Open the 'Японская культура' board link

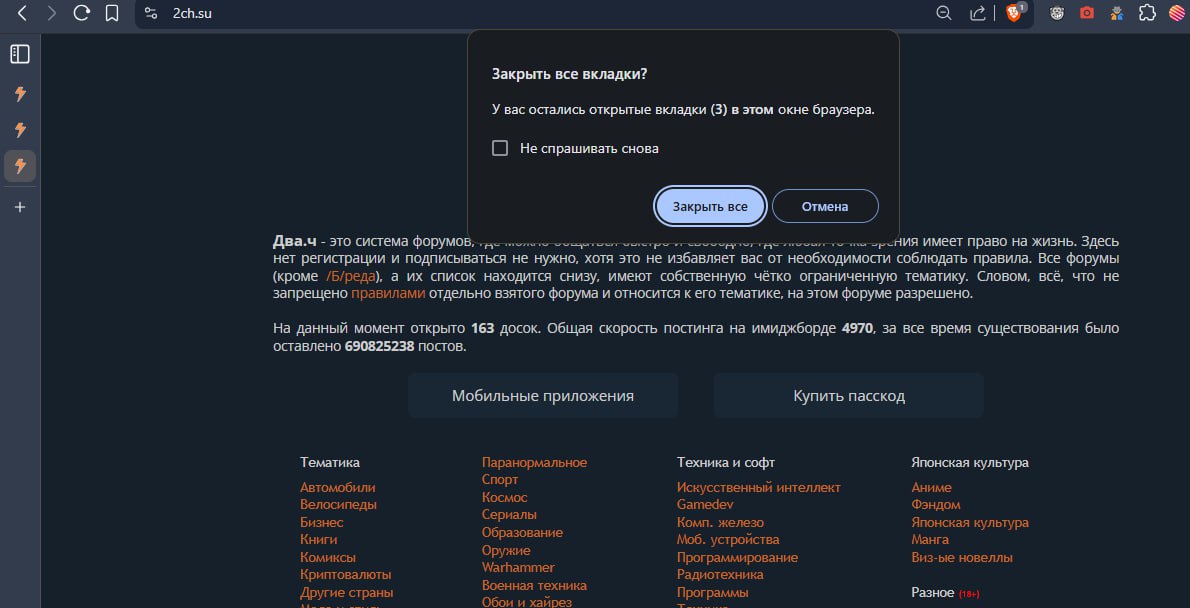coord(970,522)
